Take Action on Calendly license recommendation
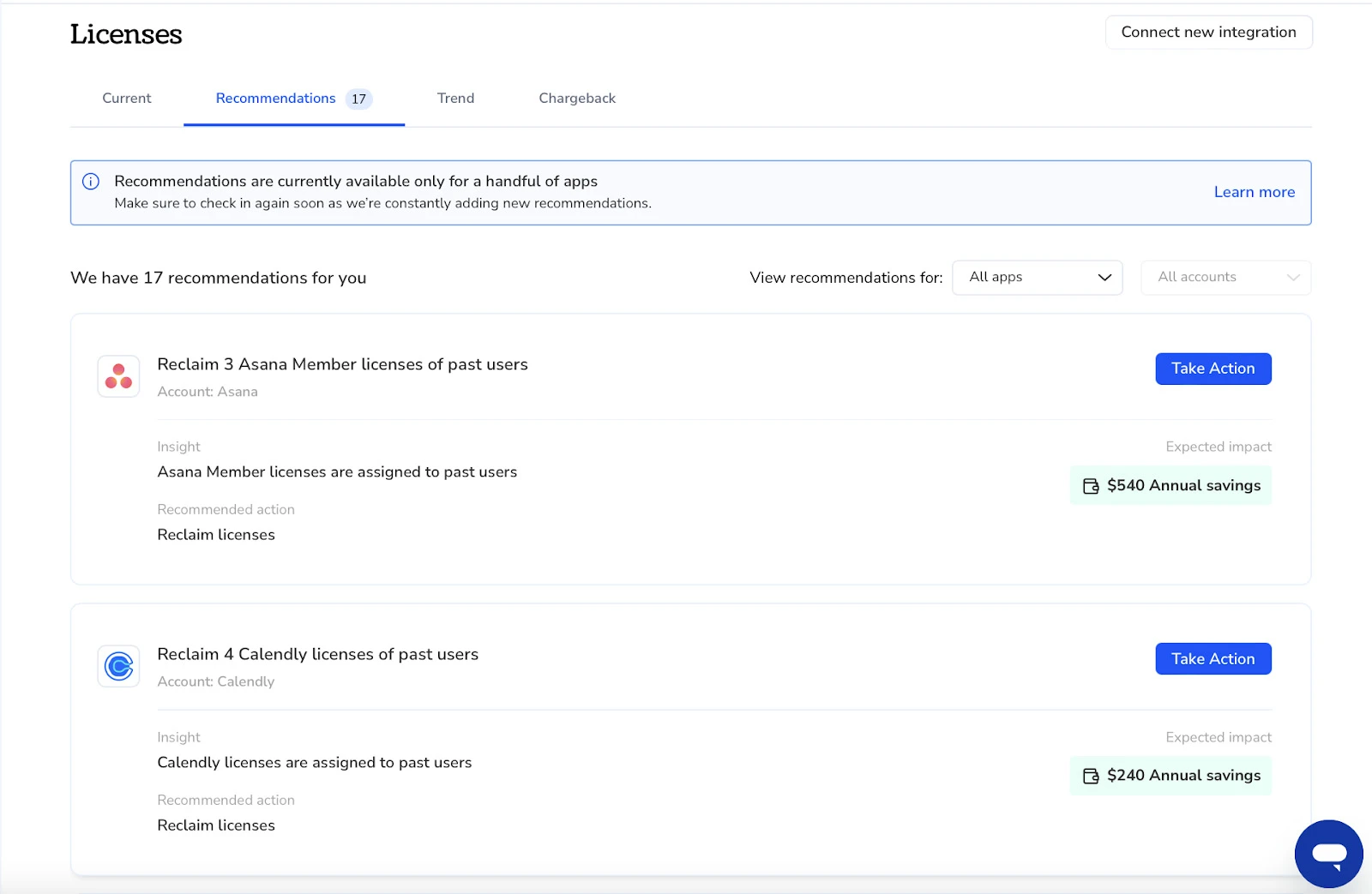1372x894 pixels. (x=1213, y=659)
